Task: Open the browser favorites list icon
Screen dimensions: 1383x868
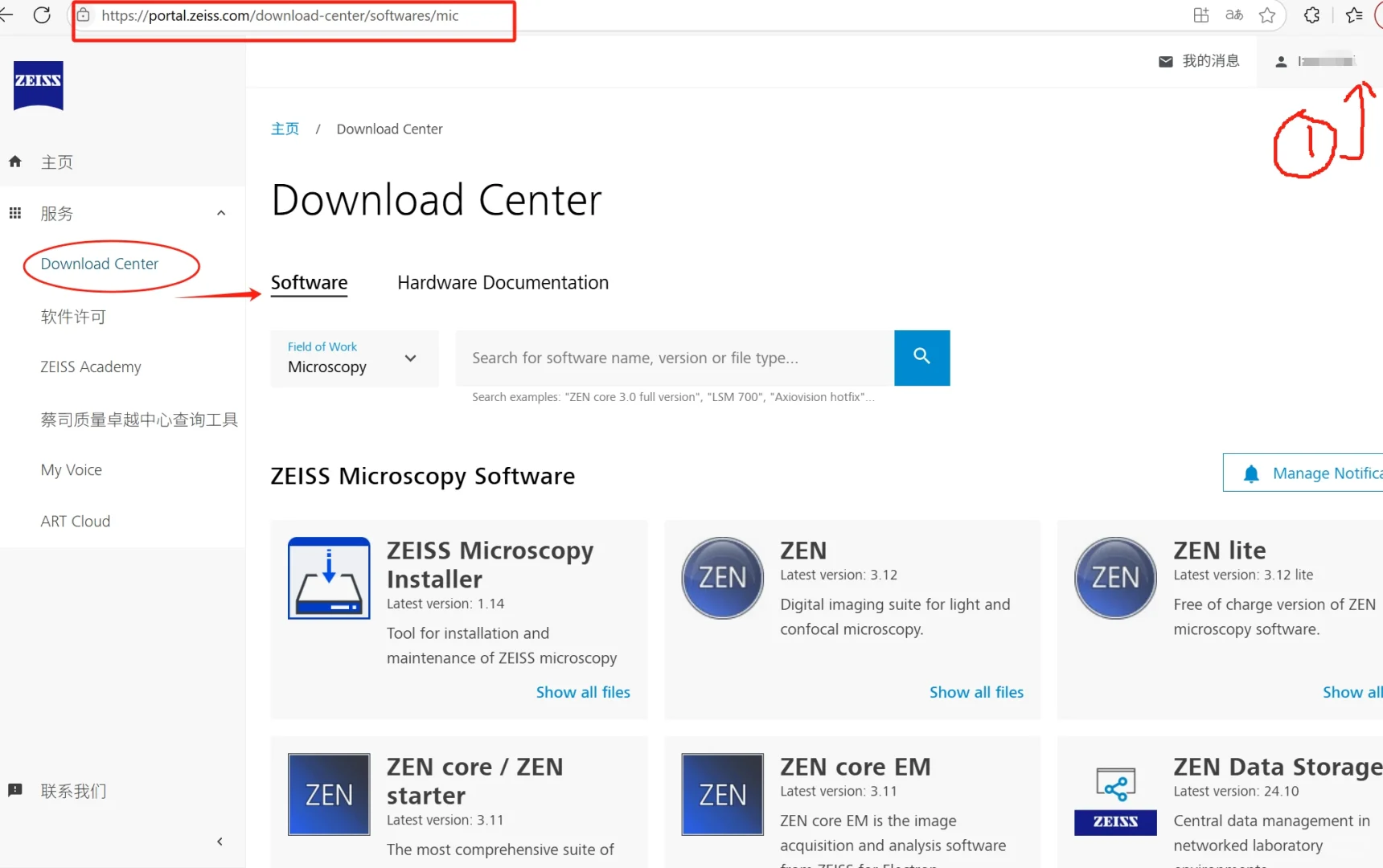Action: click(1354, 15)
